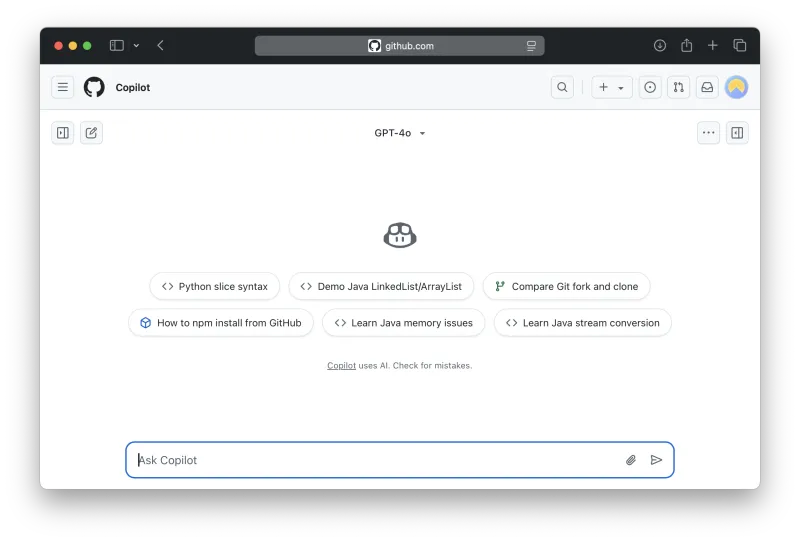This screenshot has height=542, width=800.
Task: Show Safari tab overview icon
Action: [x=740, y=45]
